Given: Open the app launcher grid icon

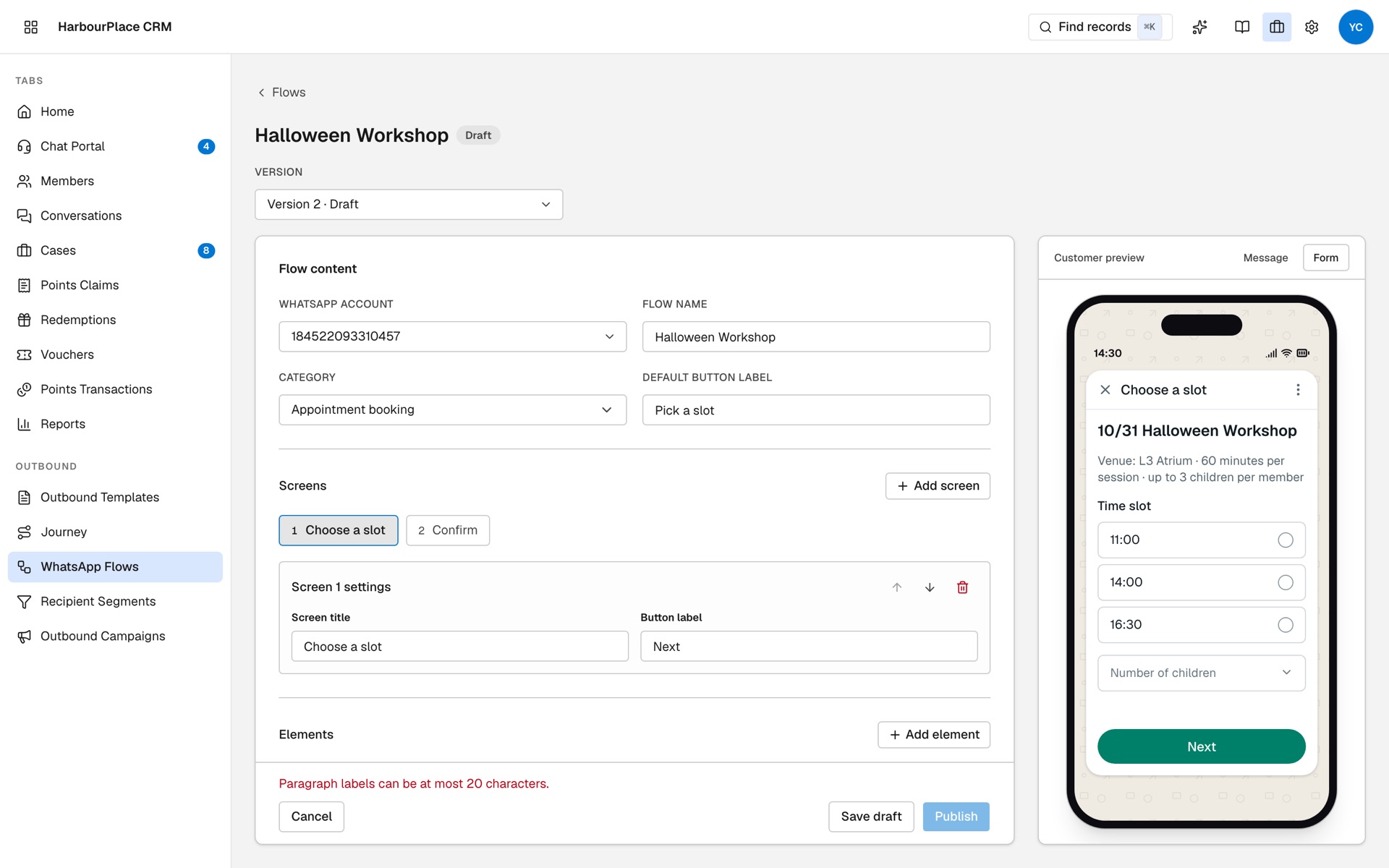Looking at the screenshot, I should [x=30, y=27].
